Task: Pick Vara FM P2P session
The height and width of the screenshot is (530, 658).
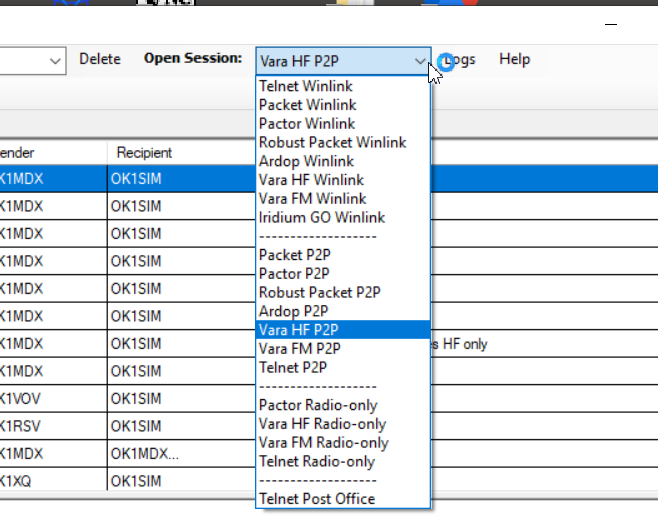Action: [x=343, y=349]
